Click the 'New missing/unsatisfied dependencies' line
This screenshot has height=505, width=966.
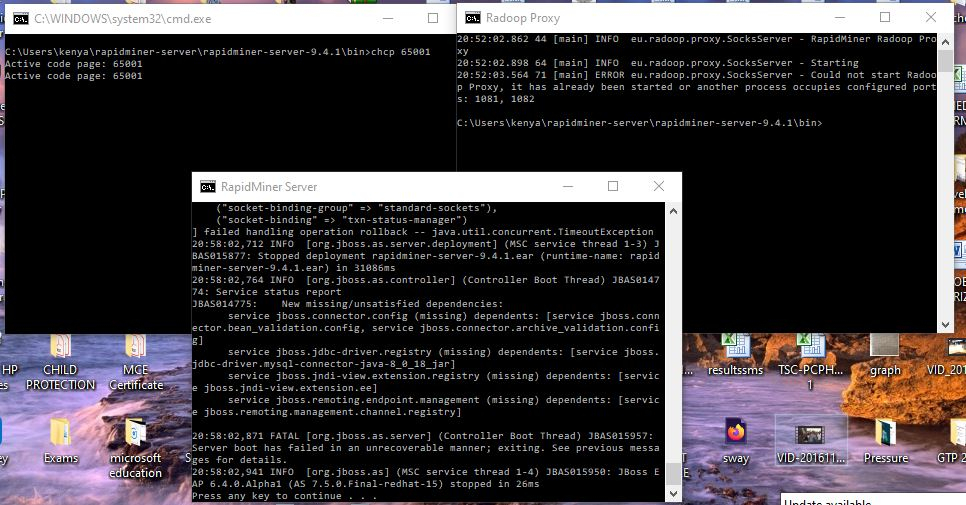point(347,304)
